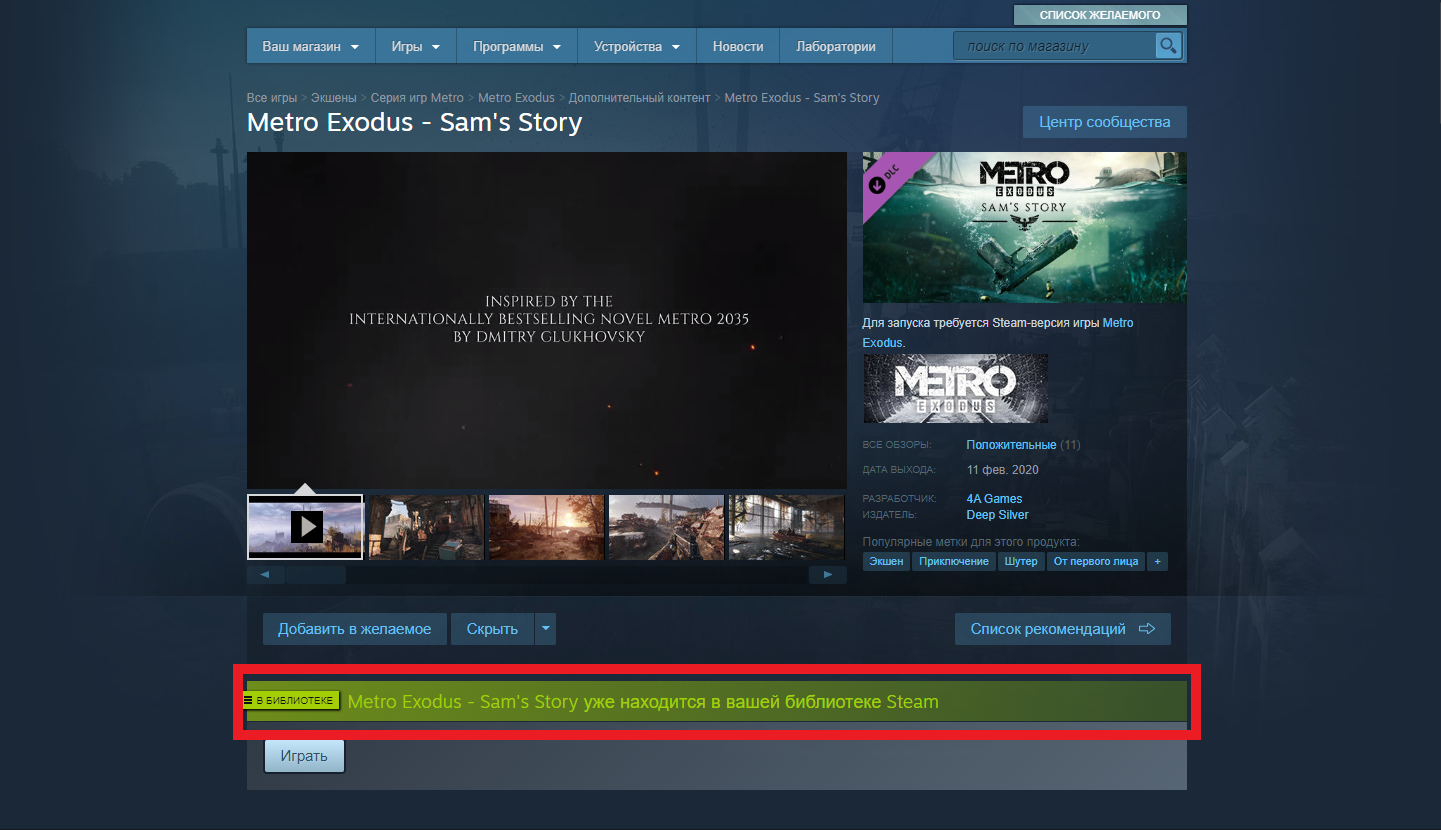Viewport: 1441px width, 830px height.
Task: Open Положительные reviews link
Action: pos(1011,445)
